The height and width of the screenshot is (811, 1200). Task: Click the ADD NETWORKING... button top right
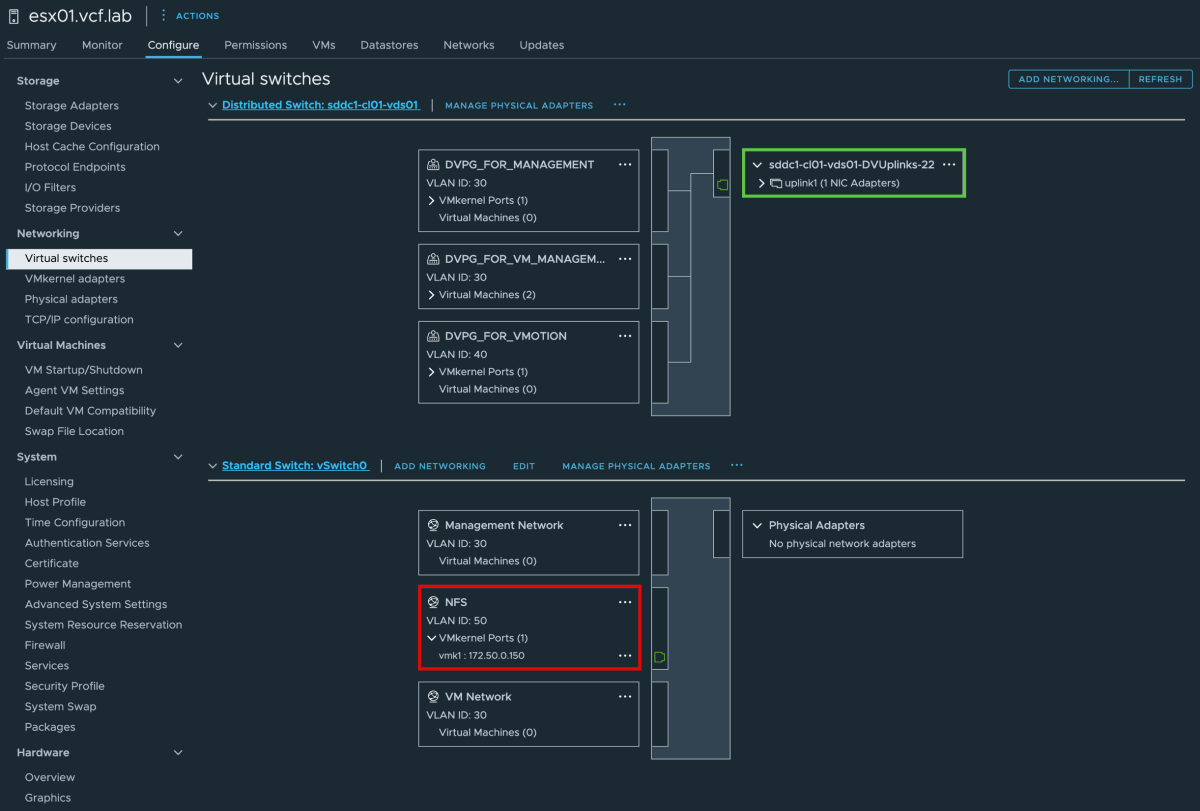1068,78
